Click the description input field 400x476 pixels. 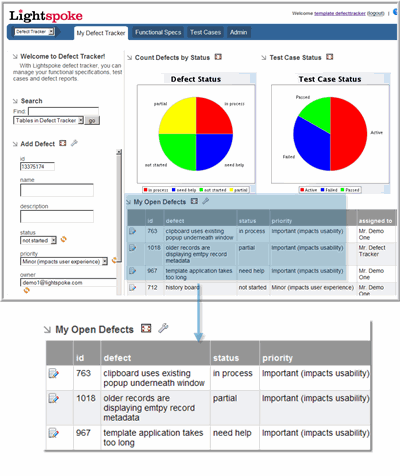click(57, 216)
